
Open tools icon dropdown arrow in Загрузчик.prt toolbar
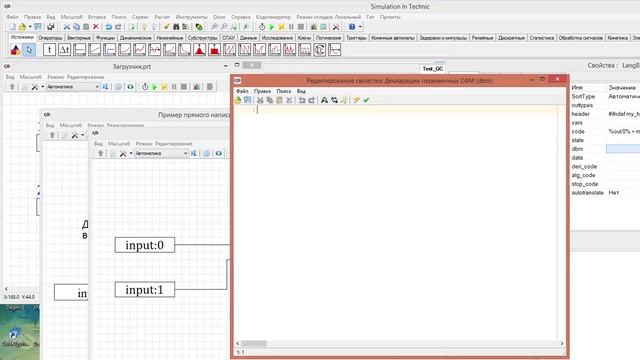point(42,87)
